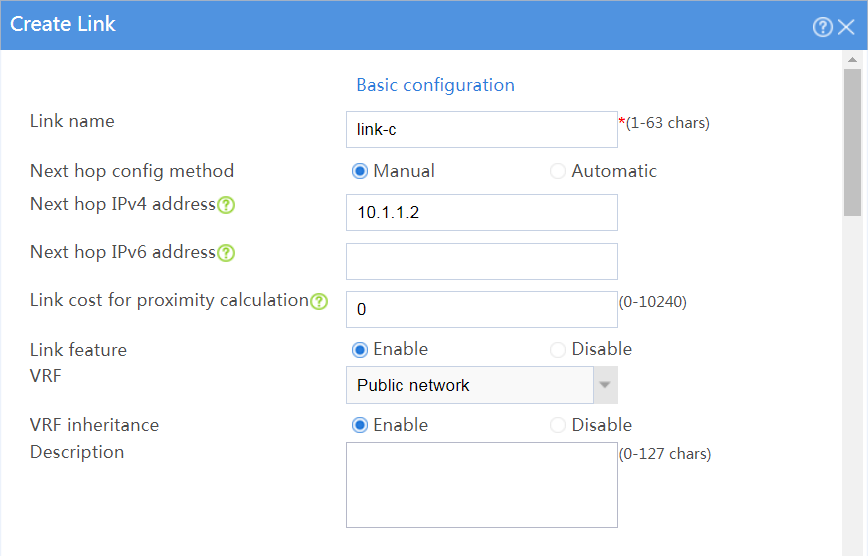Click the Link name input field
This screenshot has height=556, width=868.
click(482, 130)
